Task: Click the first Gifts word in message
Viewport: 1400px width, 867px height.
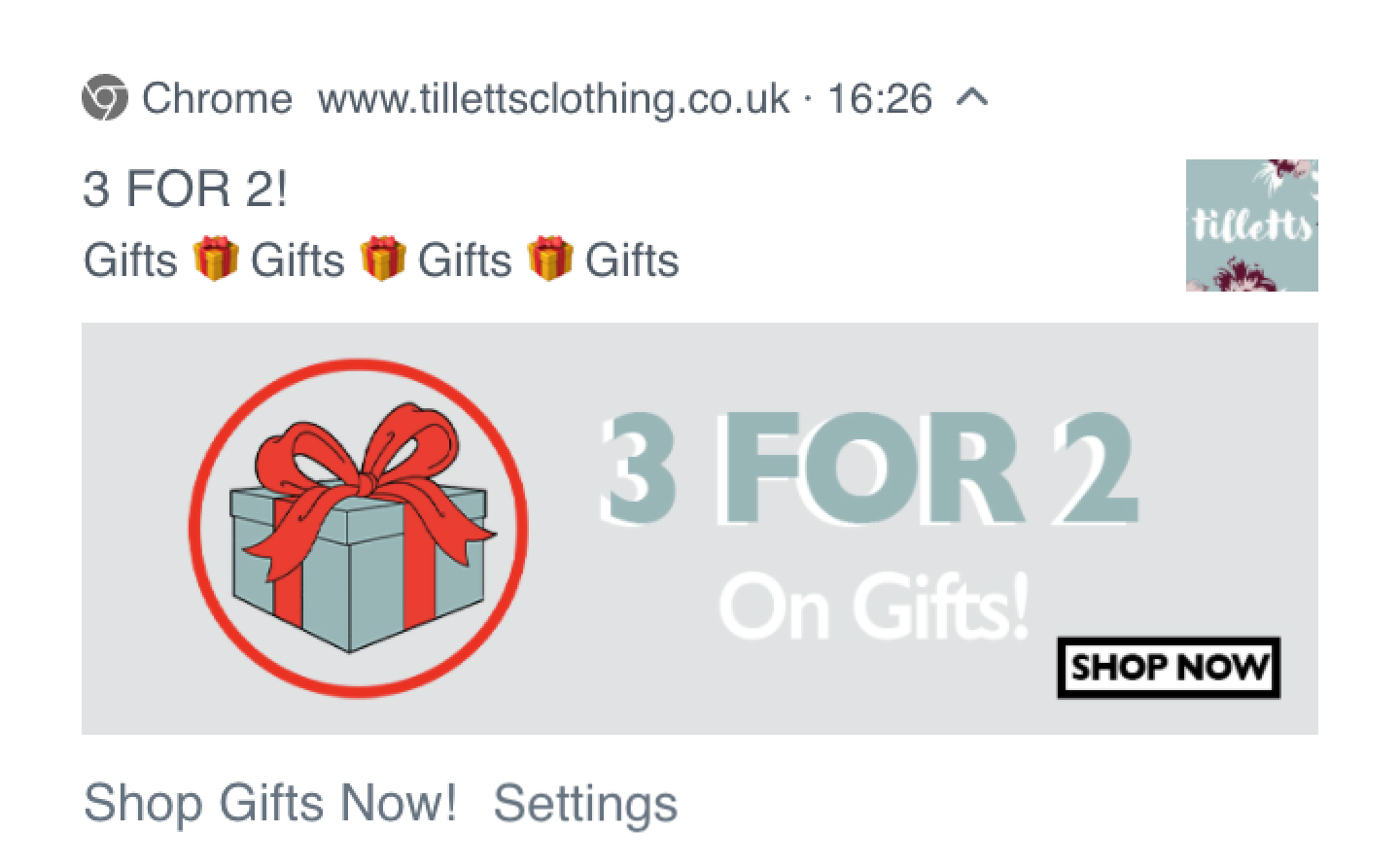Action: click(x=130, y=260)
